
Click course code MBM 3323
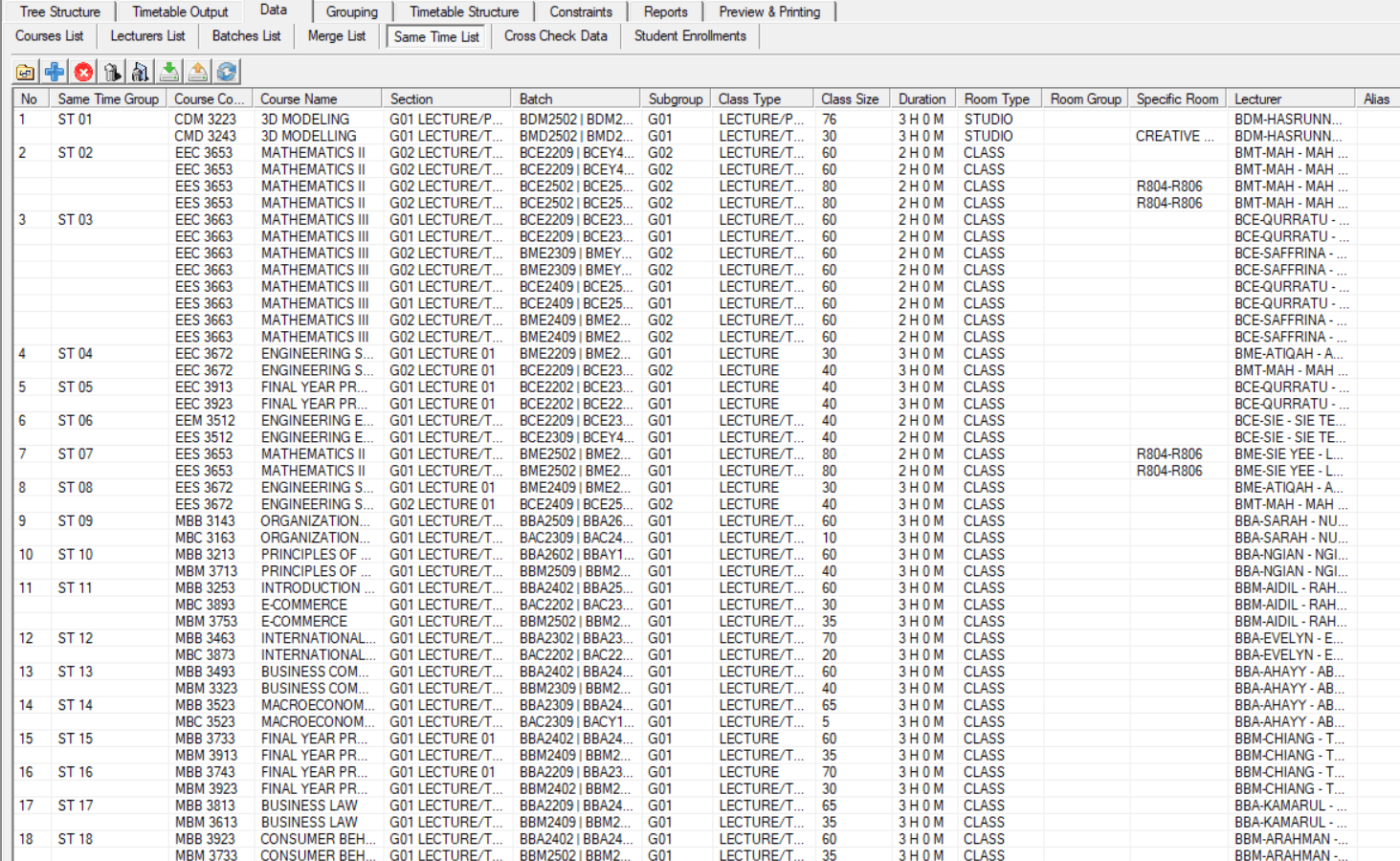tap(205, 689)
